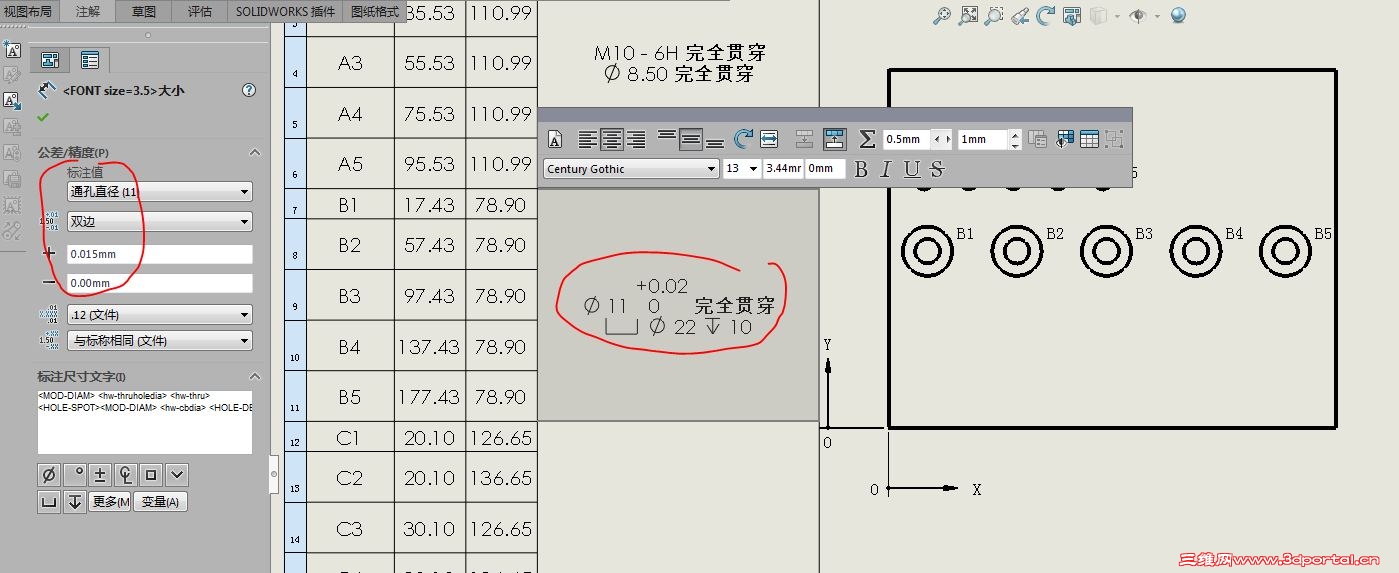Viewport: 1399px width, 573px height.
Task: Click the Sigma equation icon
Action: pyautogui.click(x=868, y=139)
